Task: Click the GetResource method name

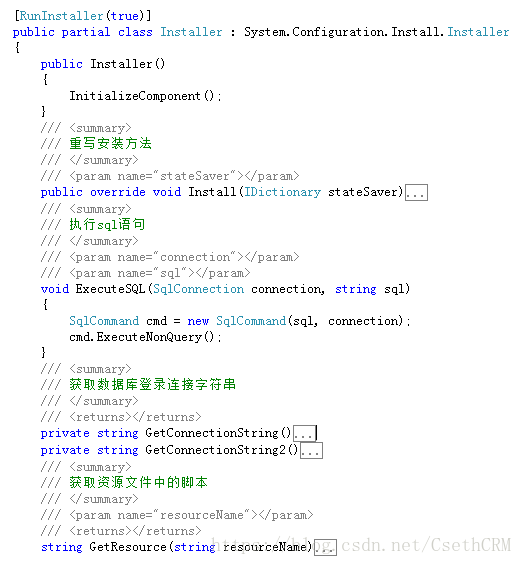Action: 128,547
